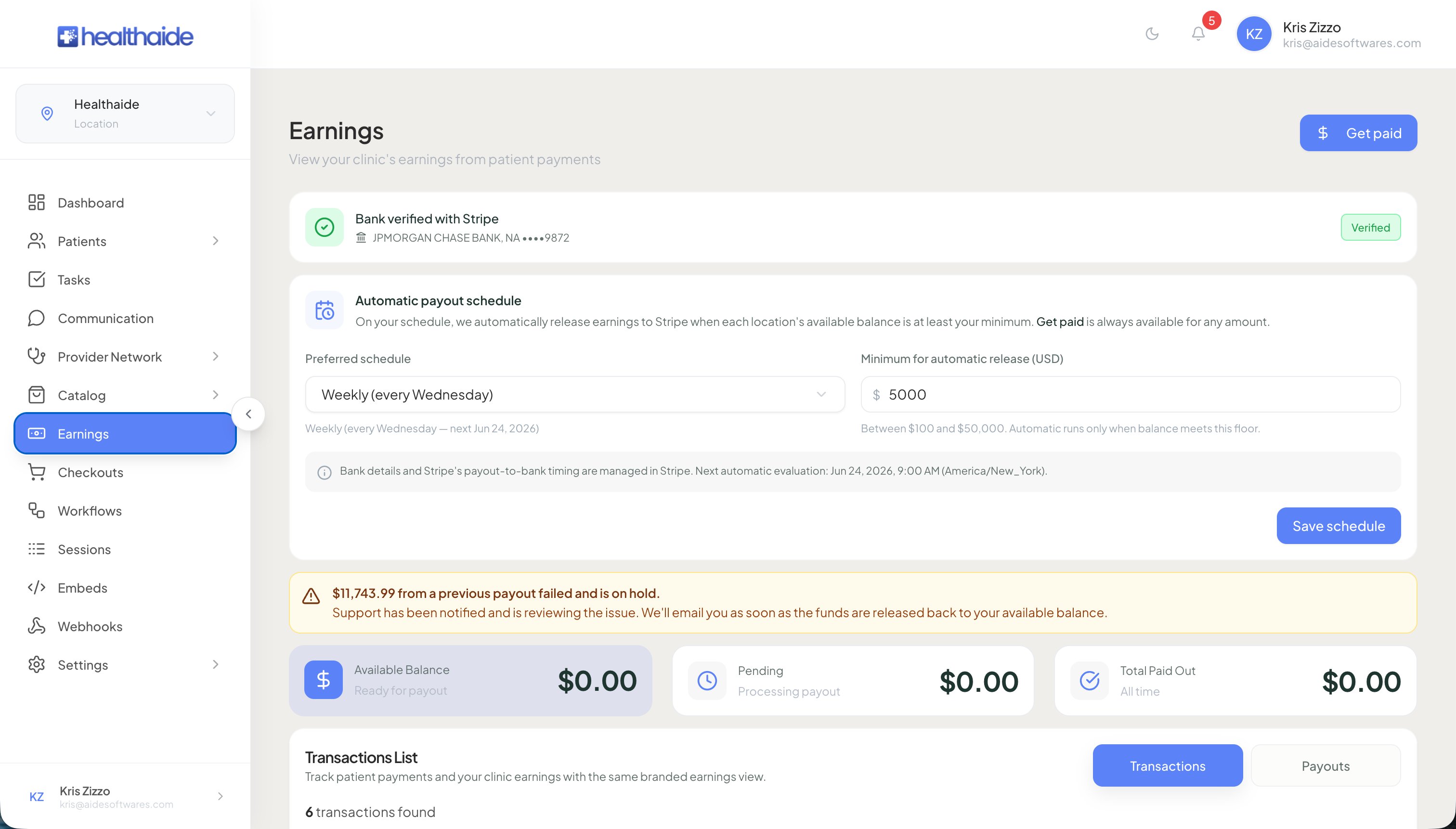Click the Sessions list icon
1456x829 pixels.
[37, 549]
